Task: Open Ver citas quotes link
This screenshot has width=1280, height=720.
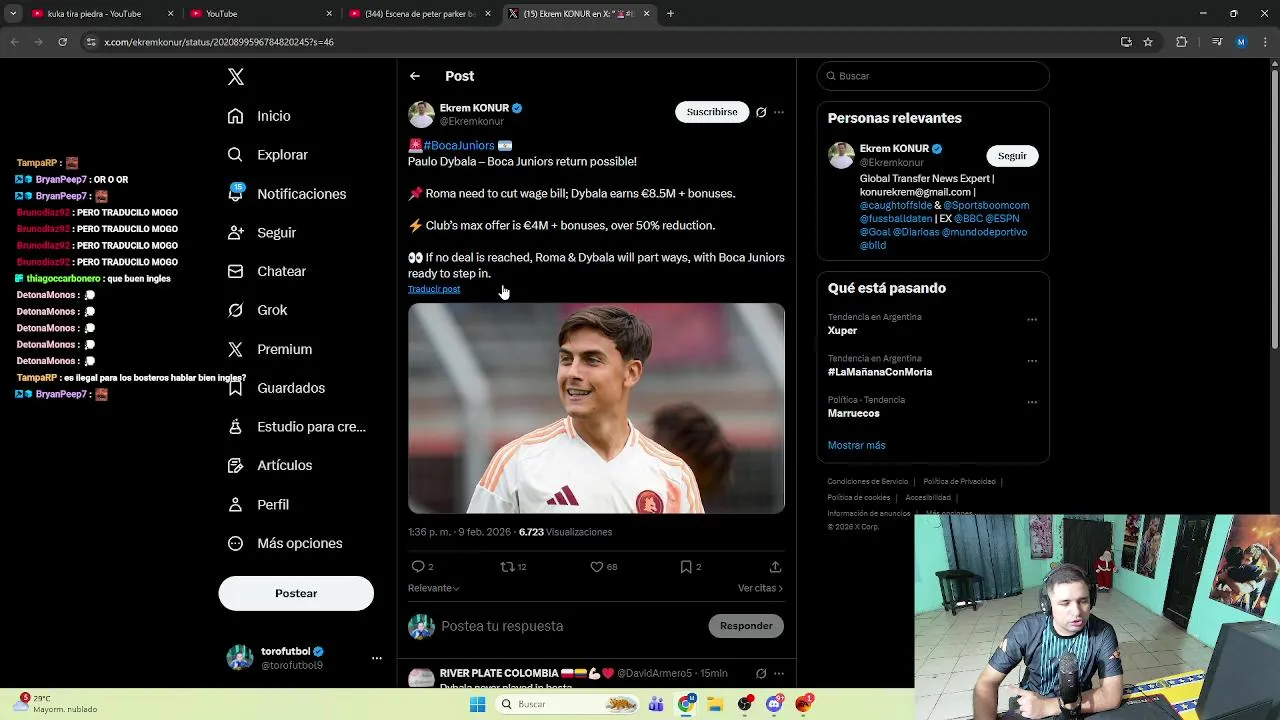Action: coord(760,588)
